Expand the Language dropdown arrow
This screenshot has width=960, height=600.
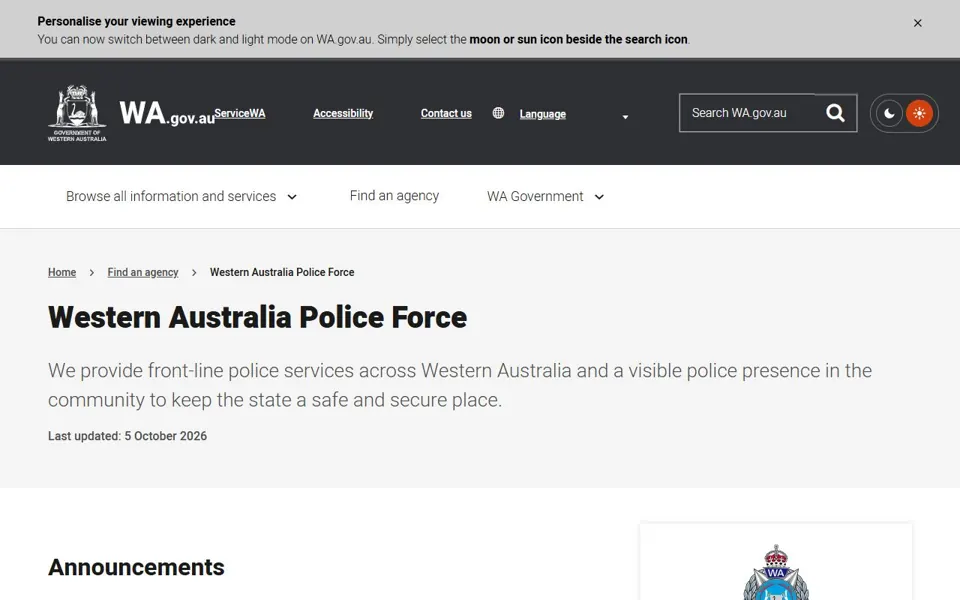625,117
